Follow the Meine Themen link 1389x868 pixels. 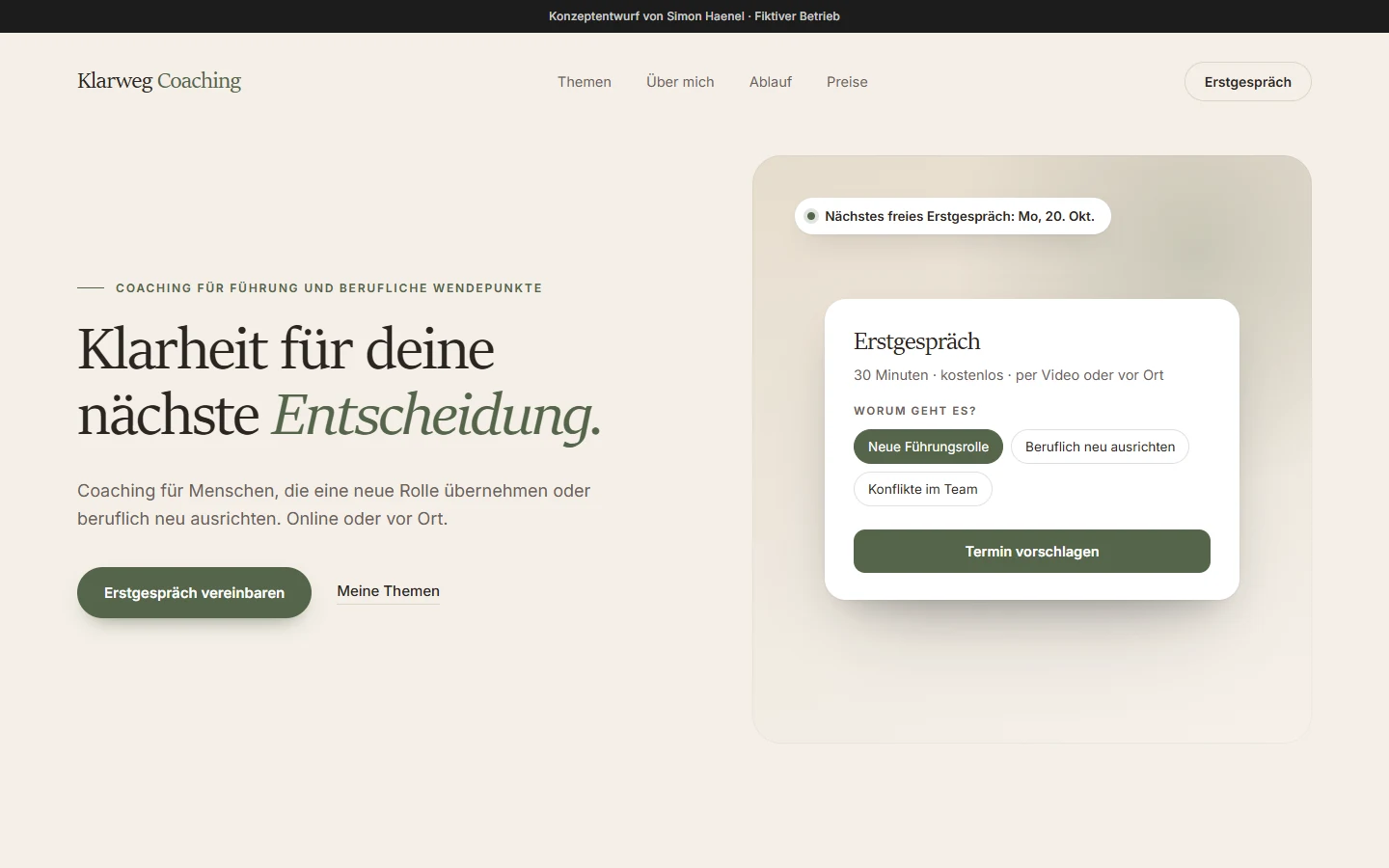pos(388,591)
